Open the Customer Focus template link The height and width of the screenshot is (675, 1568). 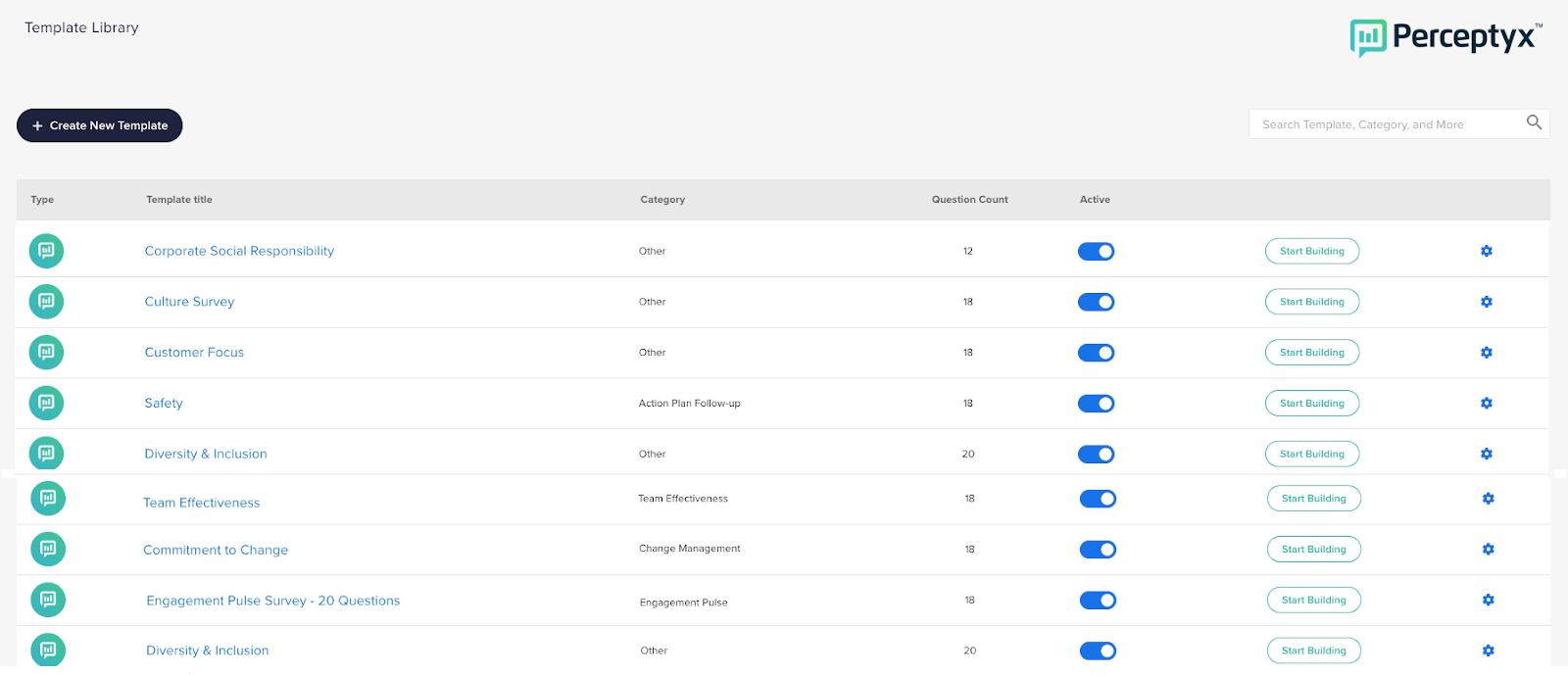(x=194, y=353)
